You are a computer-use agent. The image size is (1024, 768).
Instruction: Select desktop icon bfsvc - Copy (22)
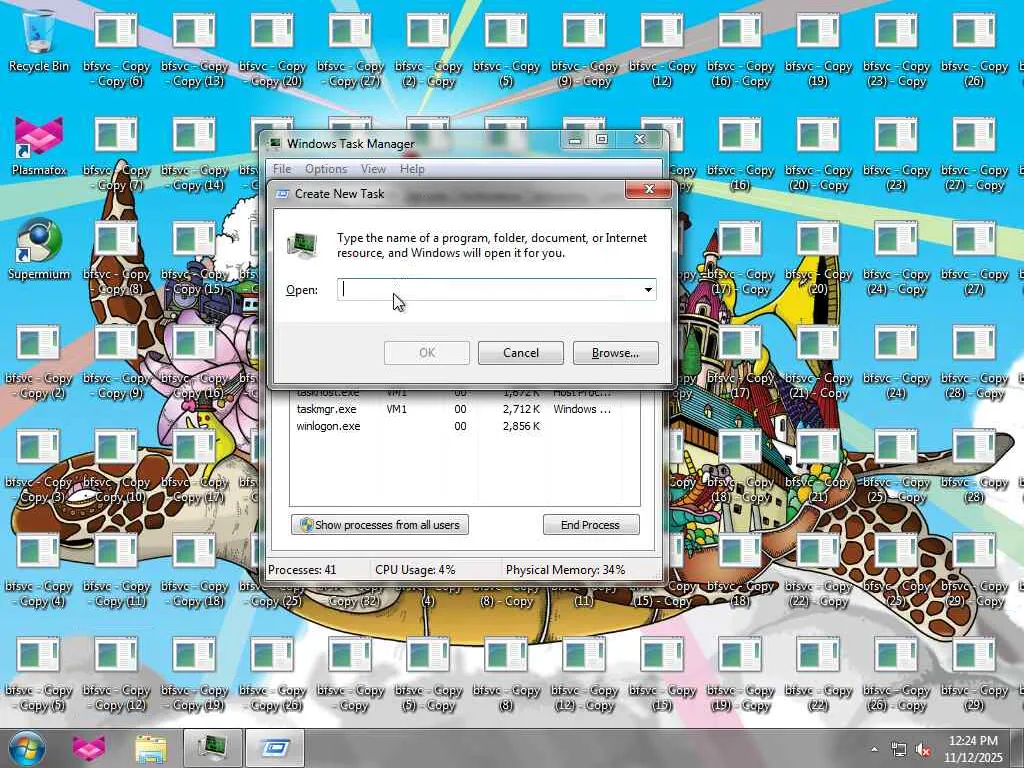pos(818,674)
